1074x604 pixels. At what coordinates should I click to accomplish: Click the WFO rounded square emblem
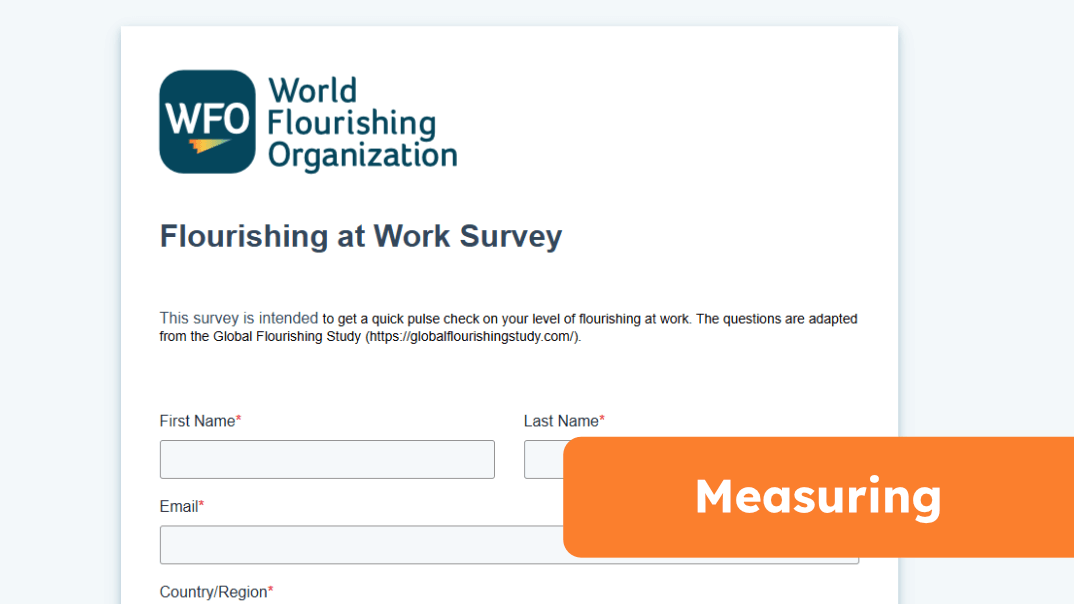point(205,120)
